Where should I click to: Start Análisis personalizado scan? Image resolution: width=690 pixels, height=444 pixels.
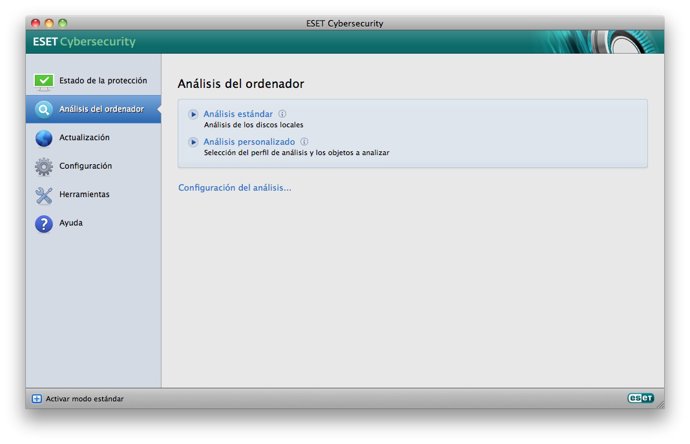click(x=249, y=142)
